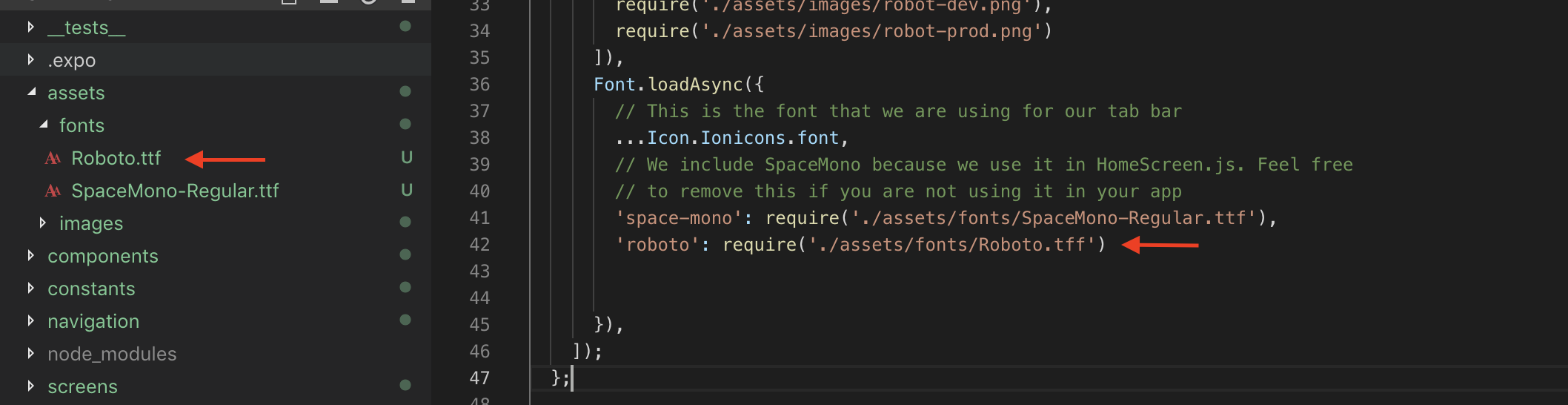This screenshot has height=405, width=1568.
Task: Click the 'Font.loadAsync({' text on line 36
Action: click(x=679, y=85)
